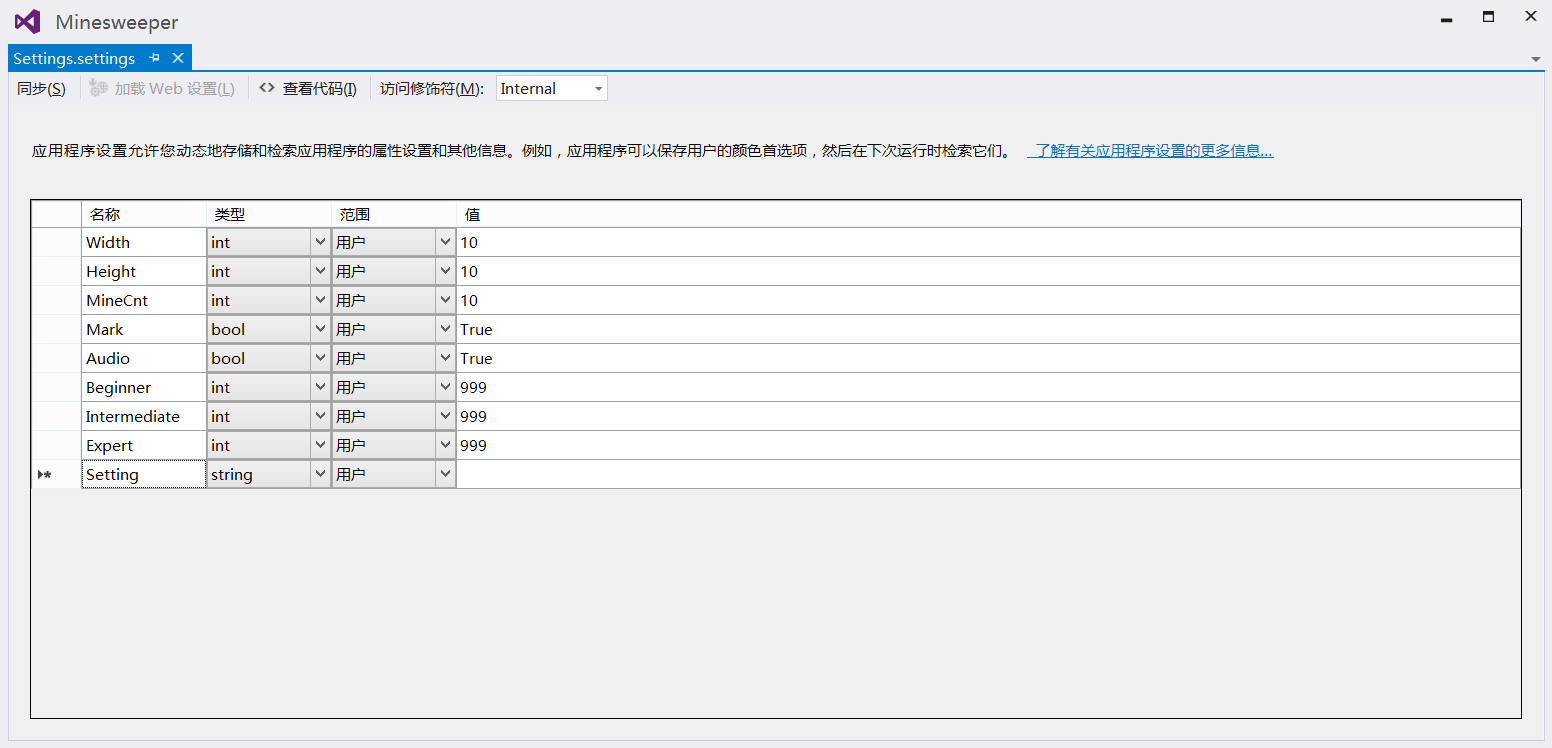Click the 值 column header
The image size is (1552, 748).
[988, 214]
